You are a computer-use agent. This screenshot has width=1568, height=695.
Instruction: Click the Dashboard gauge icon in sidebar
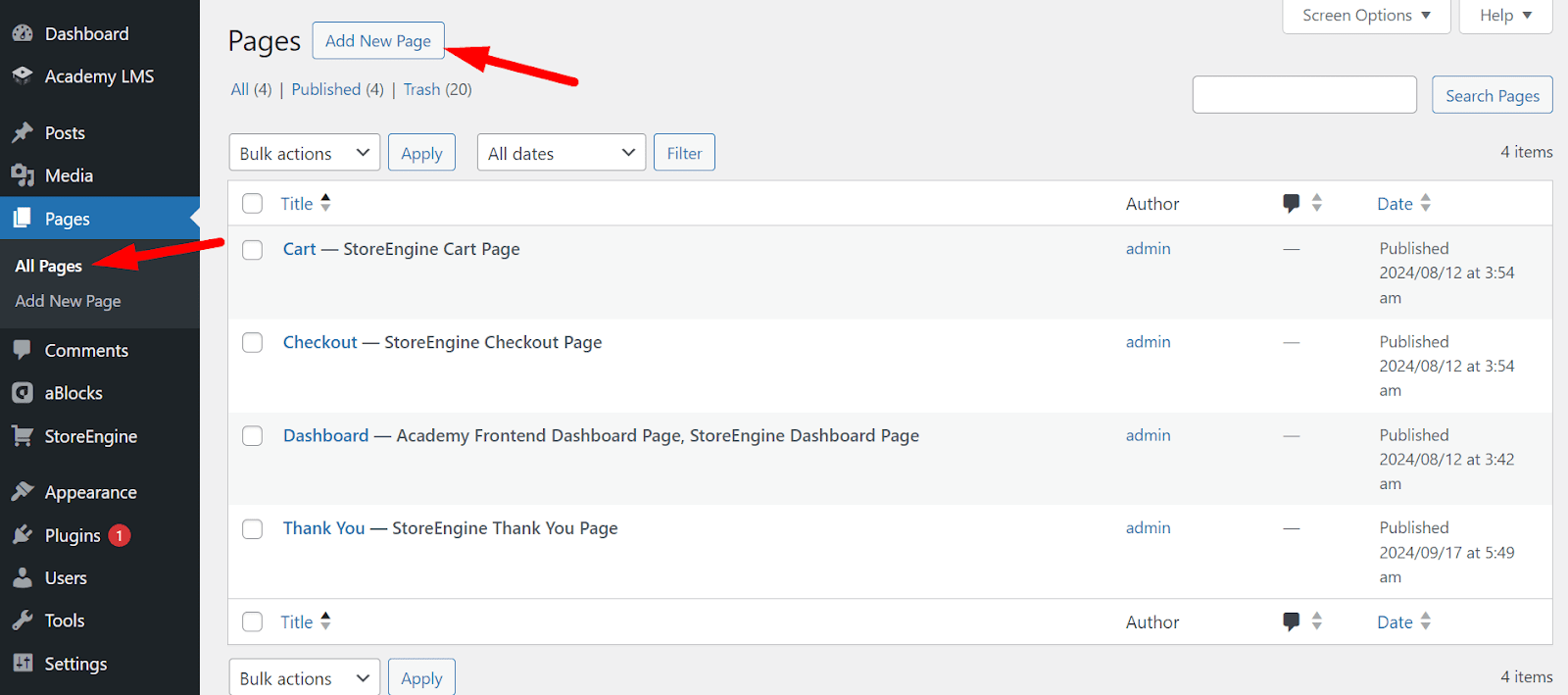pyautogui.click(x=23, y=33)
